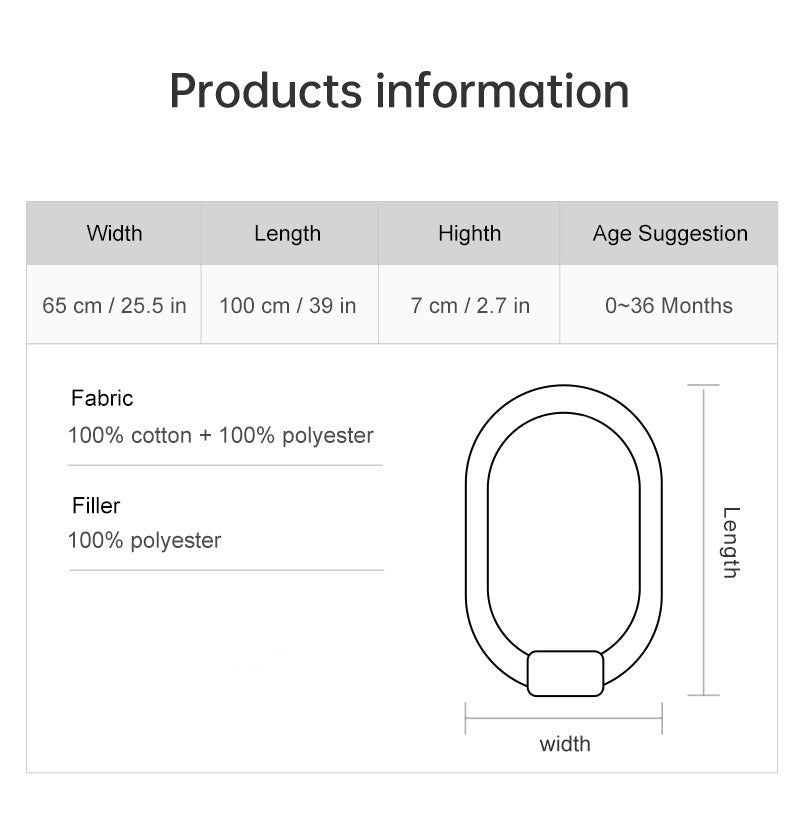This screenshot has width=800, height=813.
Task: Click the vertical Length dimension label
Action: coord(731,542)
